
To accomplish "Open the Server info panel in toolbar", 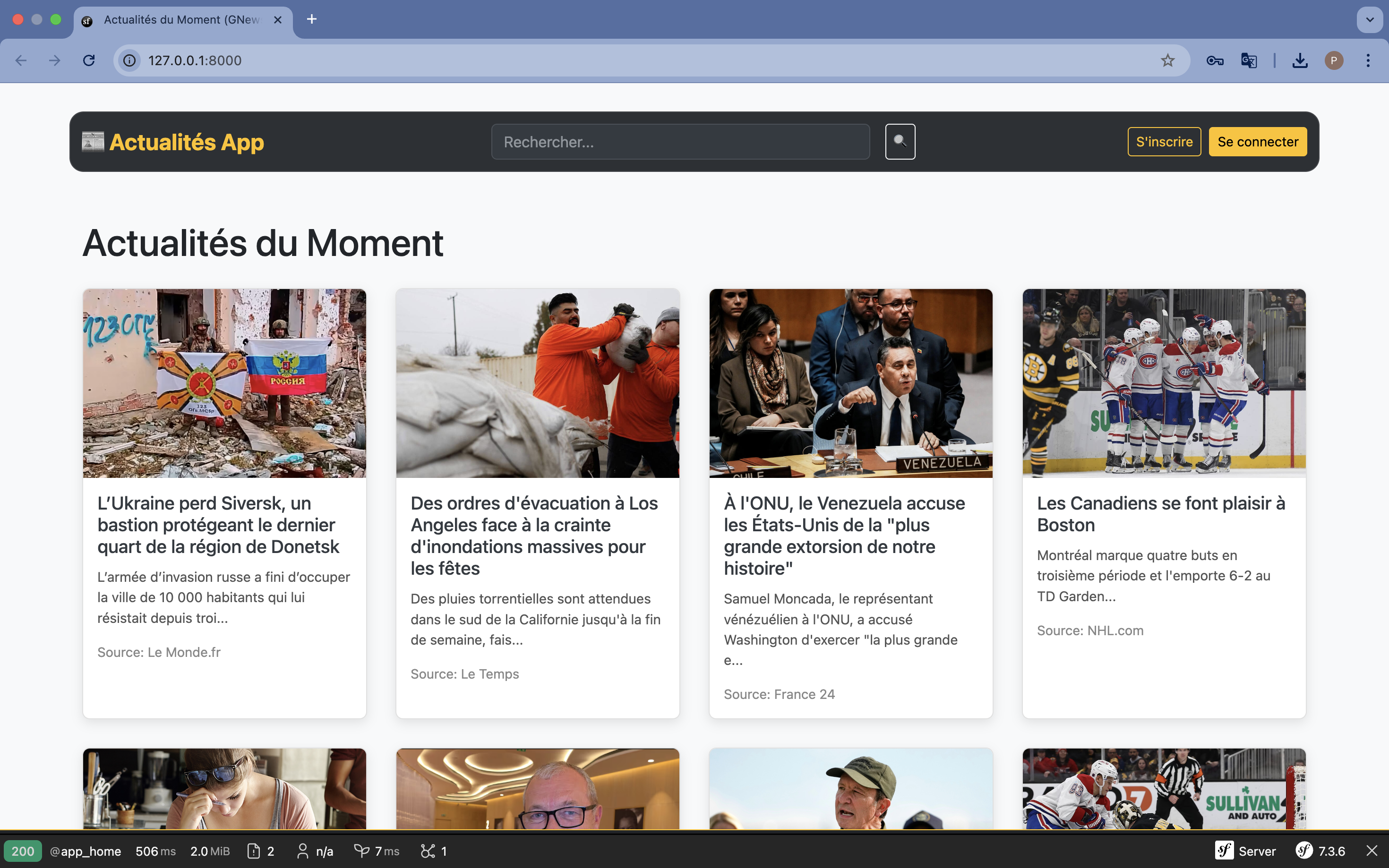I will [x=1245, y=851].
